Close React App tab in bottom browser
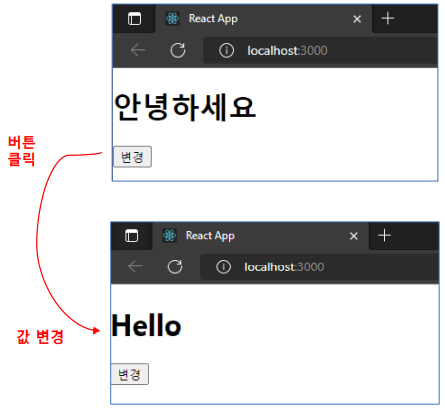Viewport: 445px width, 411px height. tap(354, 236)
